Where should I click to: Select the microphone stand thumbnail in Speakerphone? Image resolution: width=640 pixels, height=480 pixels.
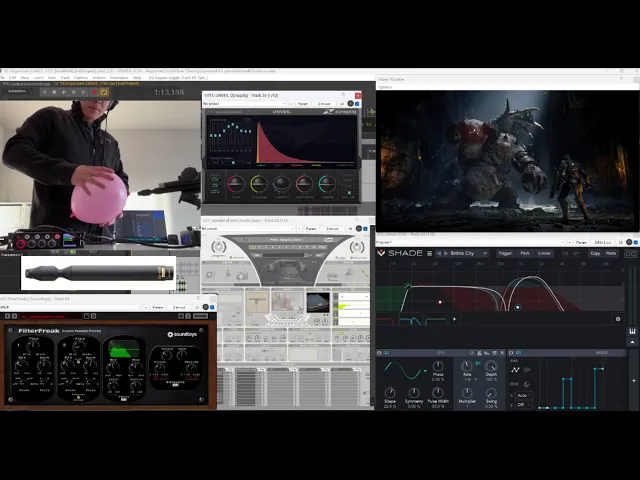257,302
